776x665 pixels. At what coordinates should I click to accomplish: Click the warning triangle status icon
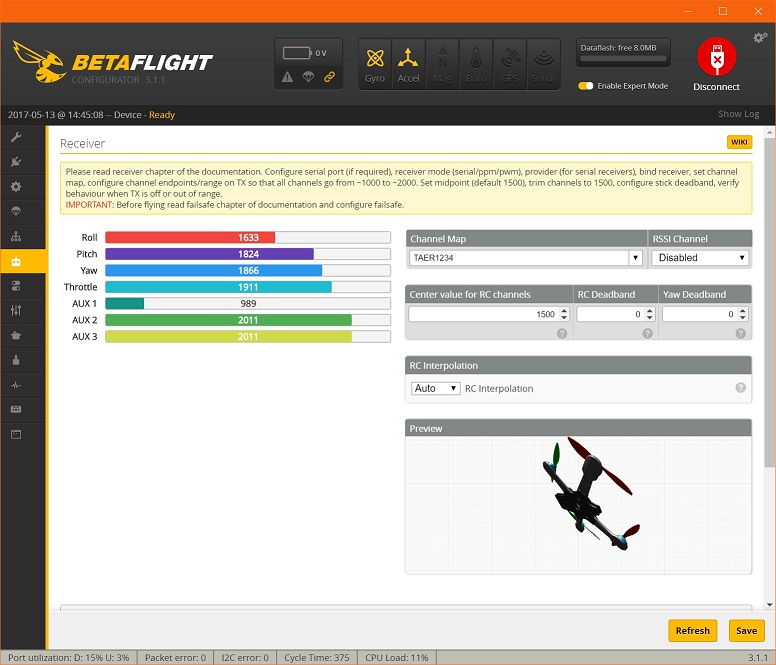288,77
